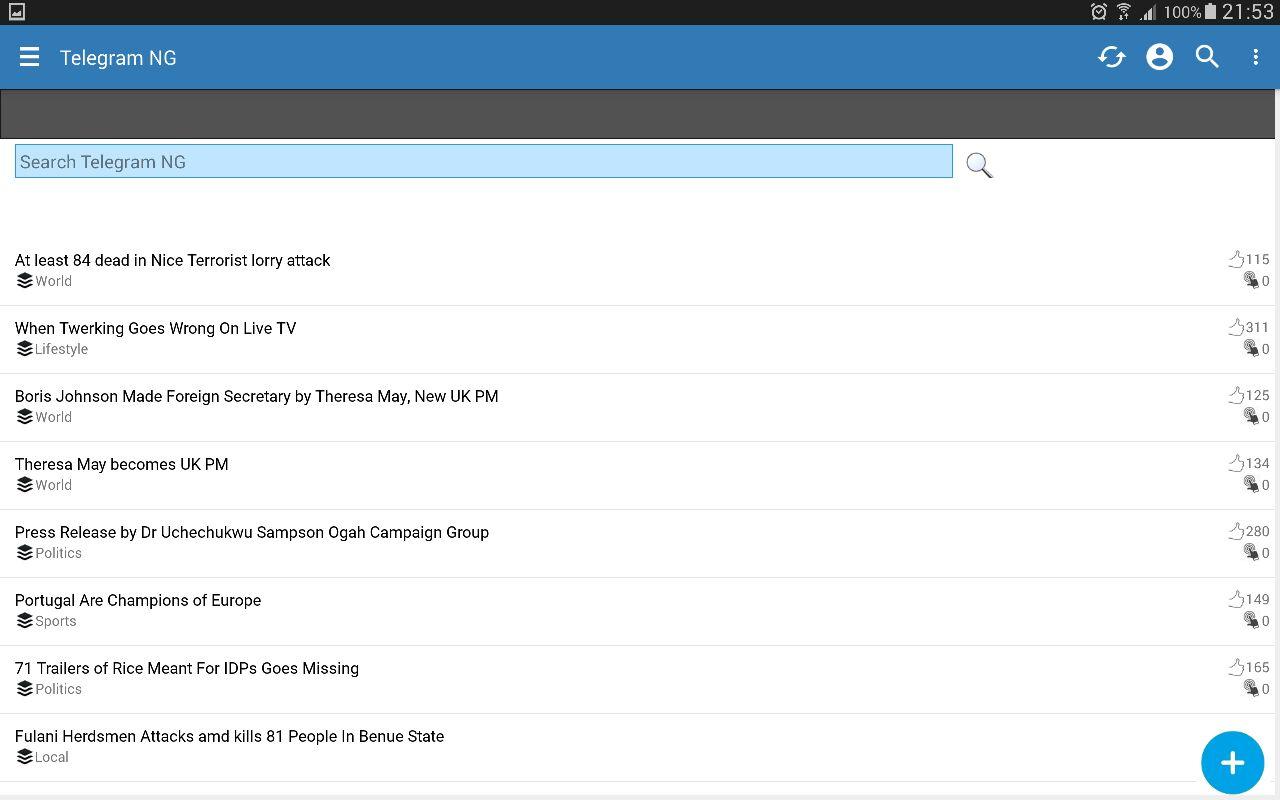Like the Boris Johnson Foreign Secretary story
The height and width of the screenshot is (800, 1280).
[1236, 395]
